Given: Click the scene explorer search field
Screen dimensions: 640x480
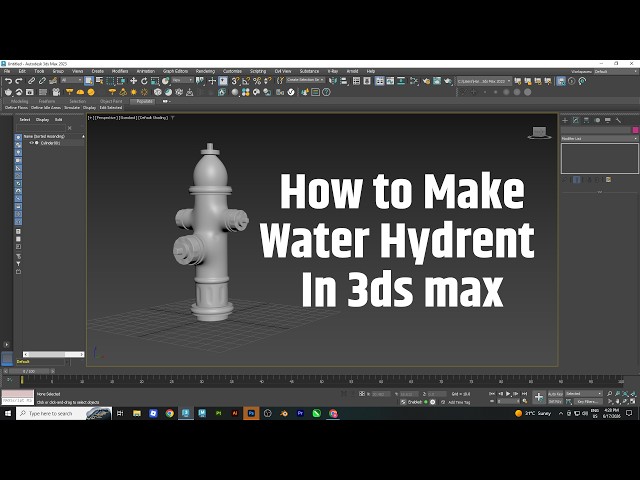Looking at the screenshot, I should point(40,128).
